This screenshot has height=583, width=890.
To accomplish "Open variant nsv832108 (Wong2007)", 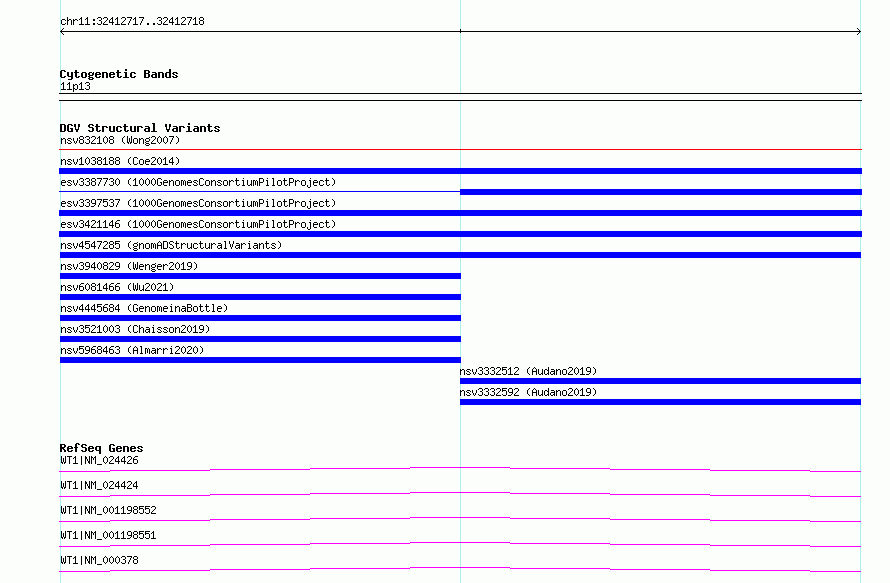I will [x=120, y=140].
